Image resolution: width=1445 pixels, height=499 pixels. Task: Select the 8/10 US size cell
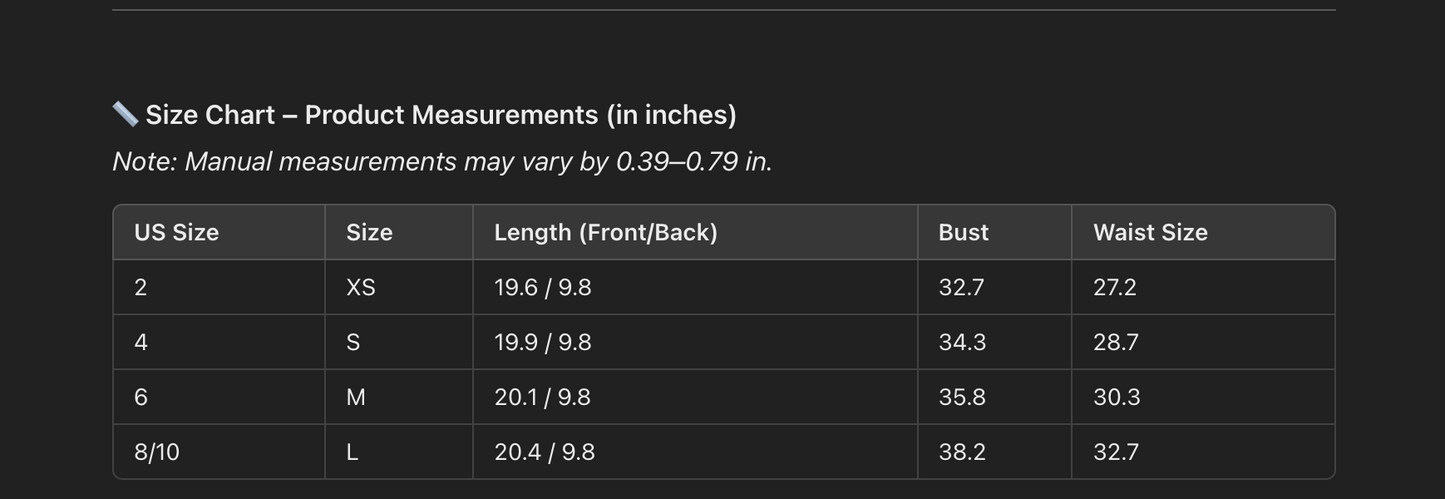click(219, 452)
